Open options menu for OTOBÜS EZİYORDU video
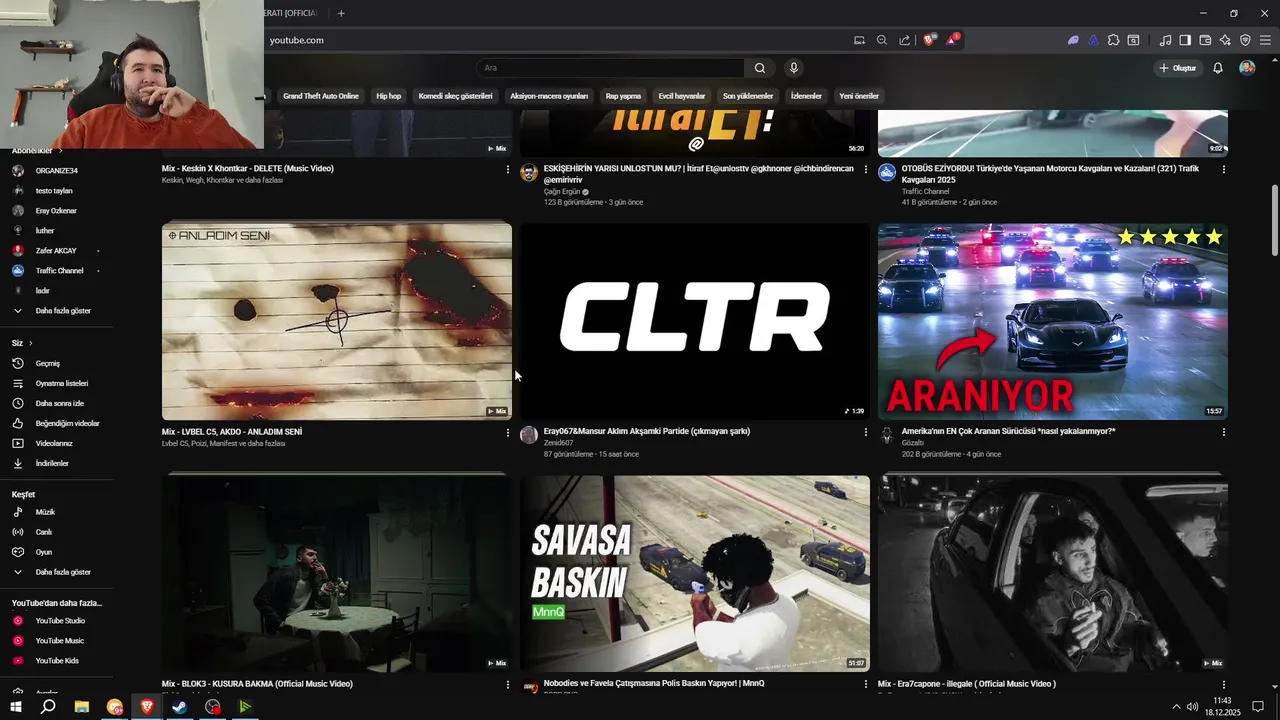 (x=1224, y=169)
